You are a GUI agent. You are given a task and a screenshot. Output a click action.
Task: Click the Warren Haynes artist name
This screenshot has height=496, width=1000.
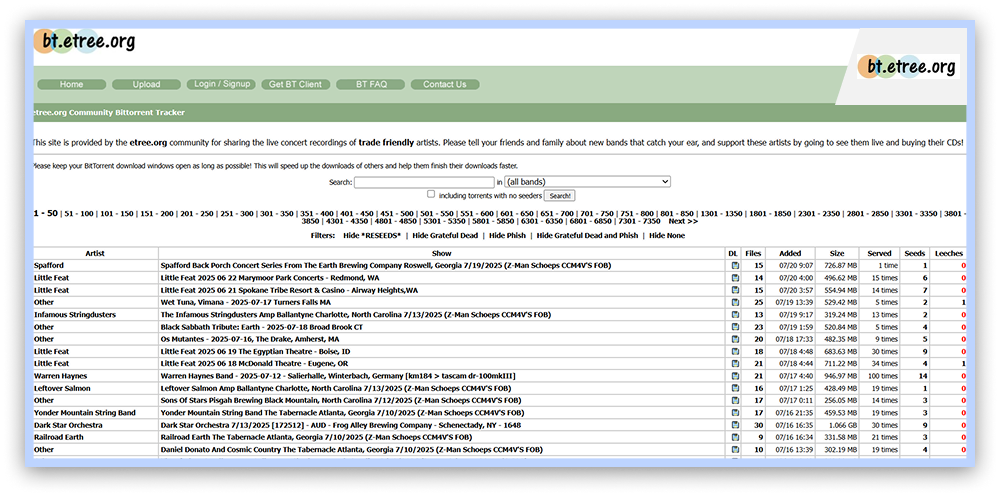click(x=60, y=376)
